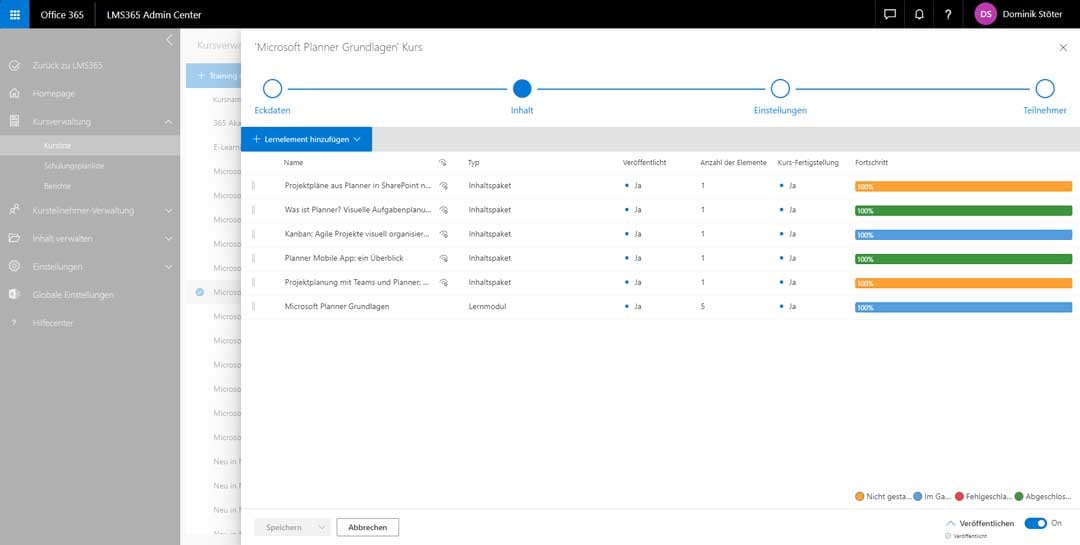Toggle visibility icon for Planner Mobile App row

coord(444,258)
